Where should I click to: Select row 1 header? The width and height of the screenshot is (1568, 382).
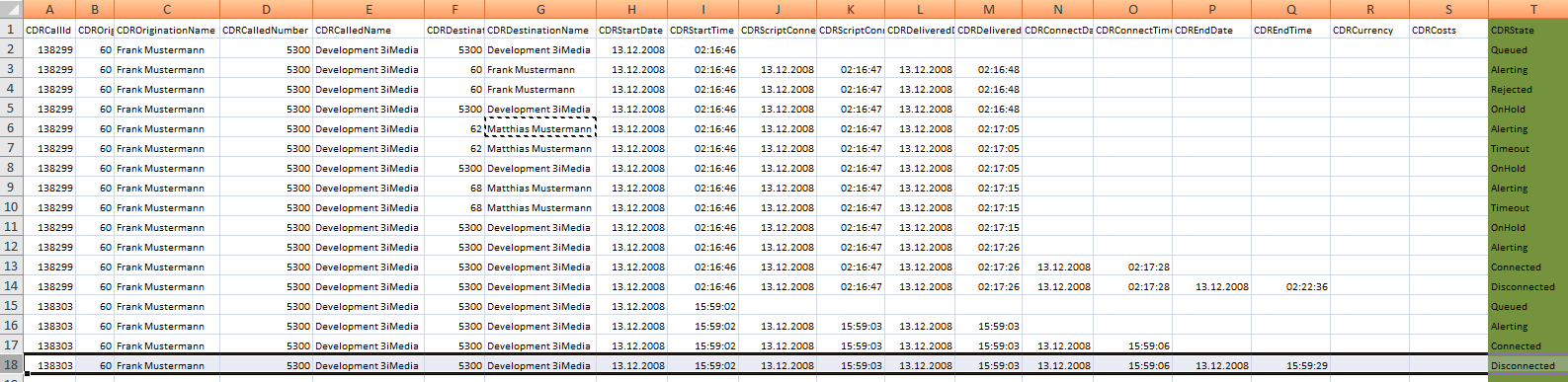11,30
